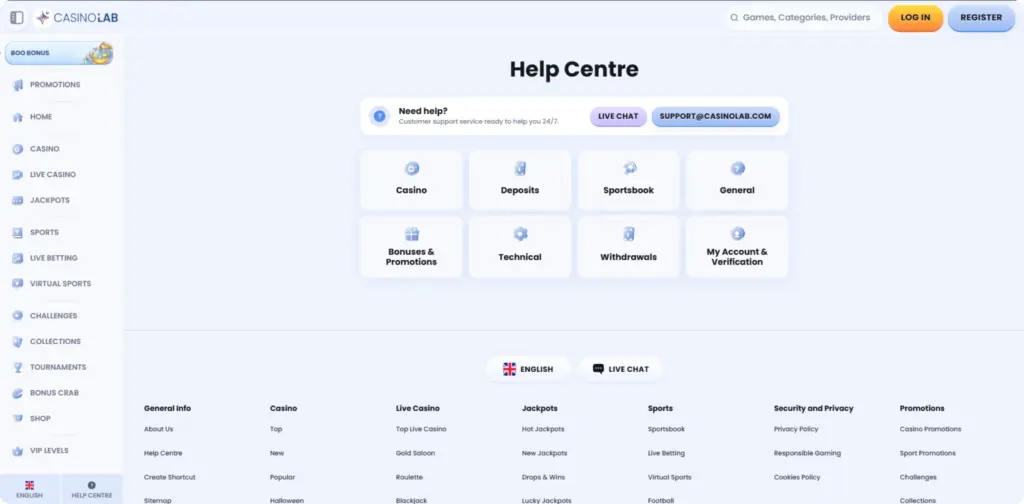Click the Top Live Casino footer link
The width and height of the screenshot is (1024, 504).
[421, 429]
